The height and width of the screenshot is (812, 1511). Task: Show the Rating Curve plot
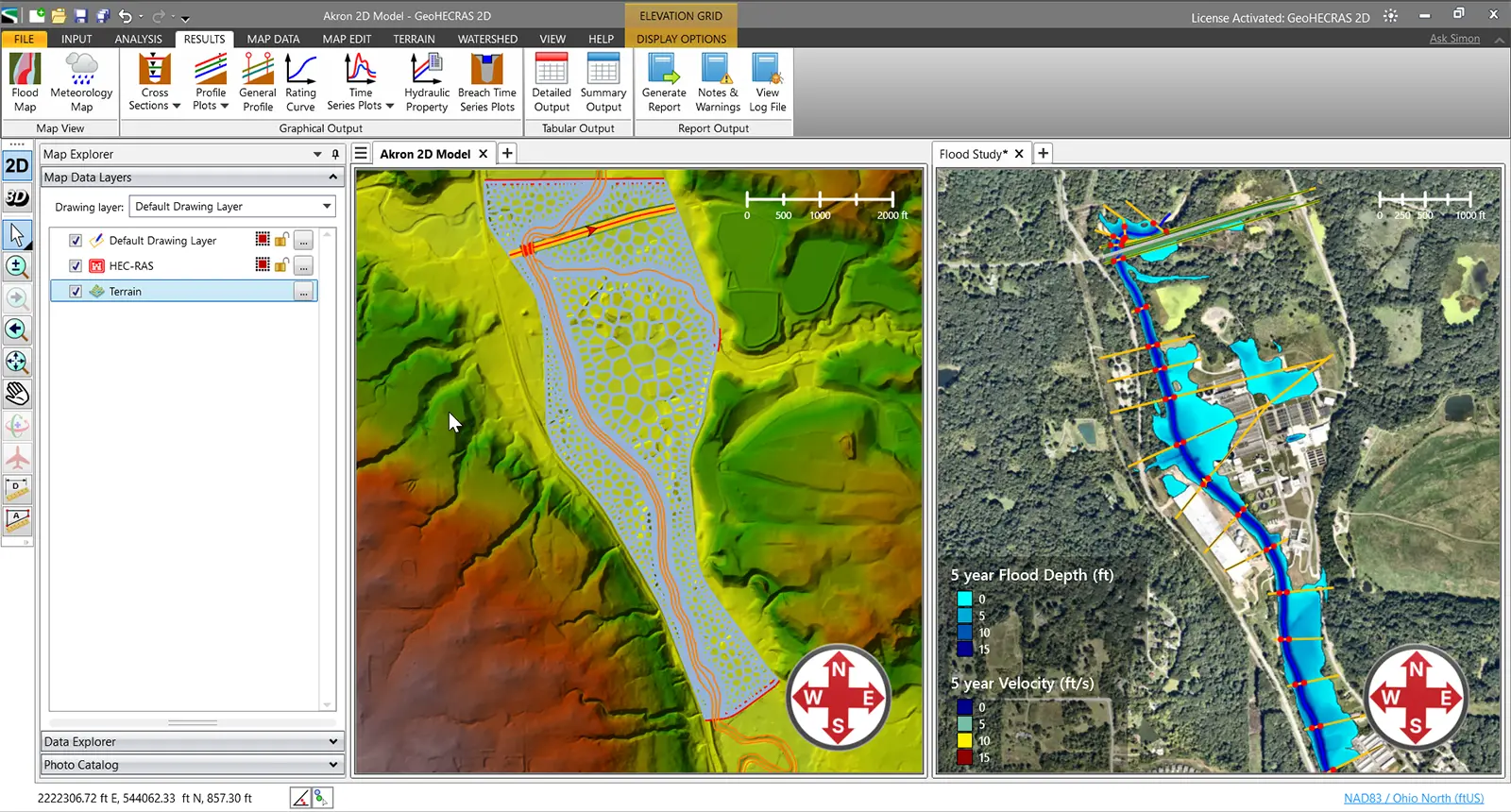[300, 83]
